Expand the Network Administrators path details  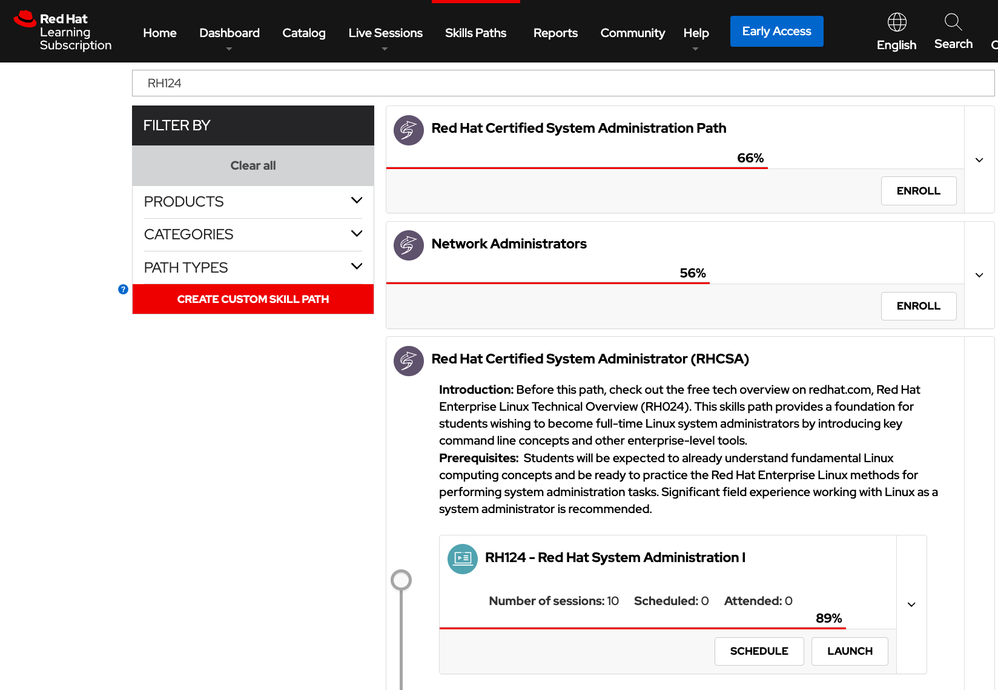point(979,275)
